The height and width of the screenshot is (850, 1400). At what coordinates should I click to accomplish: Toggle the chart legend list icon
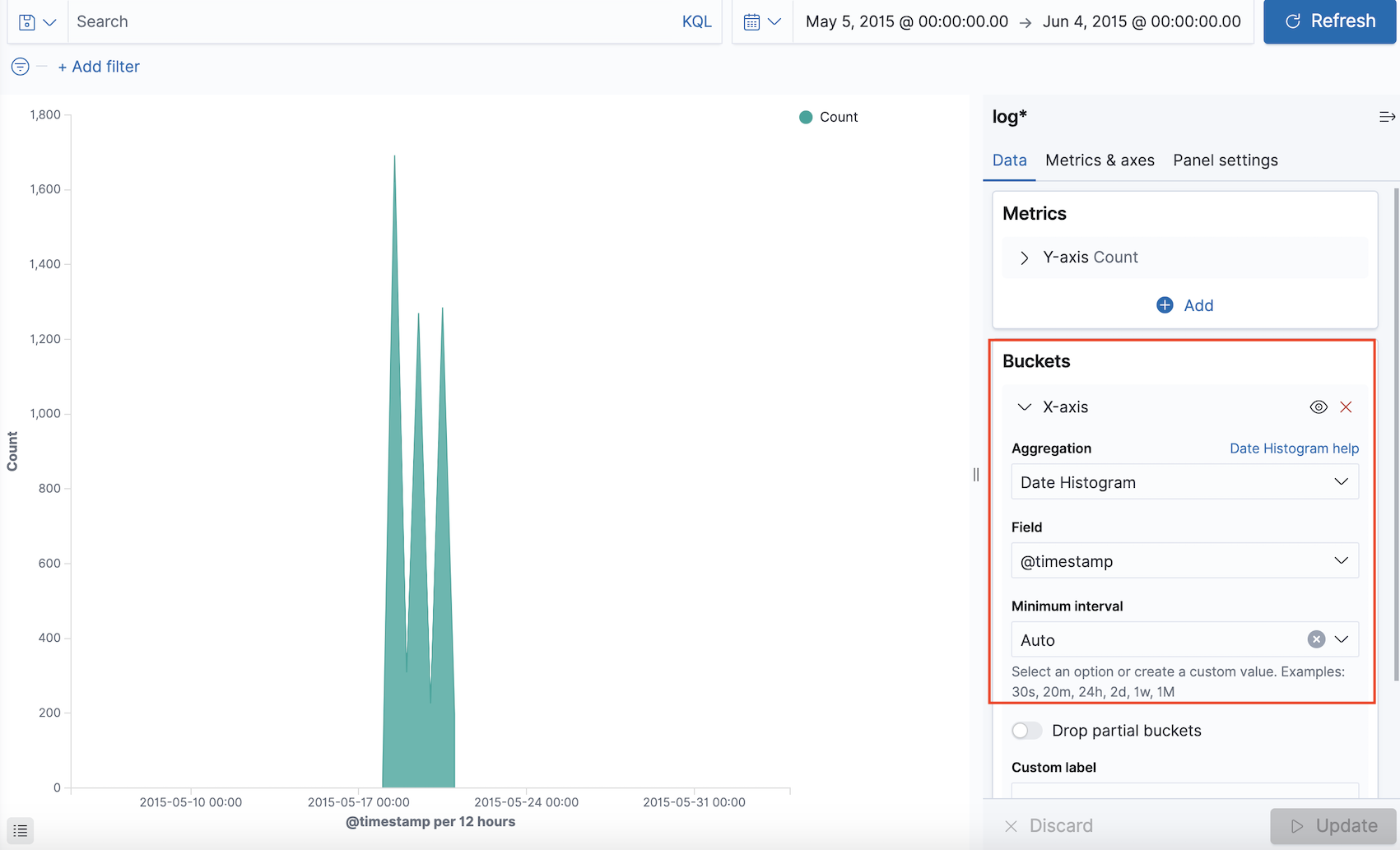click(x=21, y=831)
